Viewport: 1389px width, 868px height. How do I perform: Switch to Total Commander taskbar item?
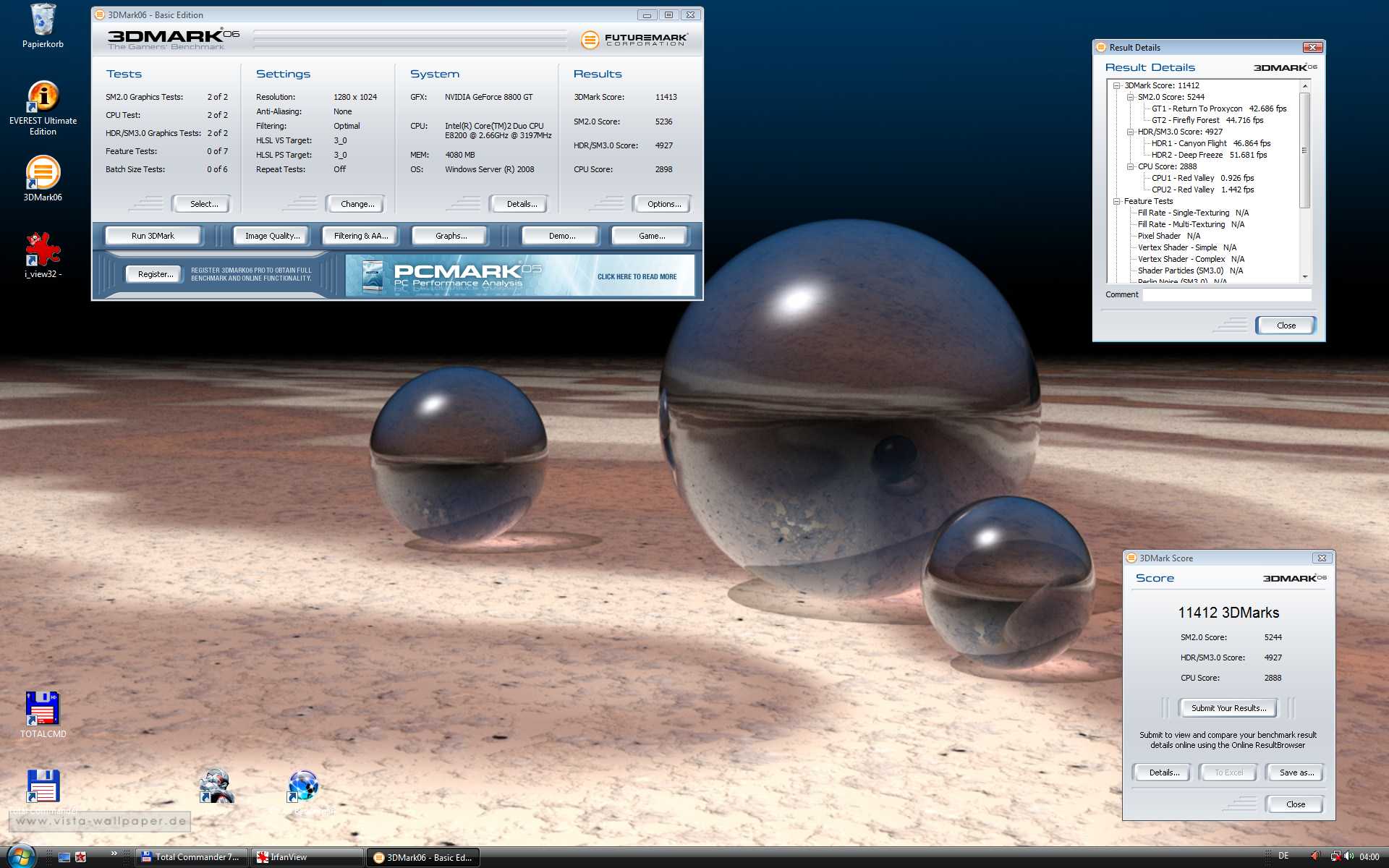(192, 857)
